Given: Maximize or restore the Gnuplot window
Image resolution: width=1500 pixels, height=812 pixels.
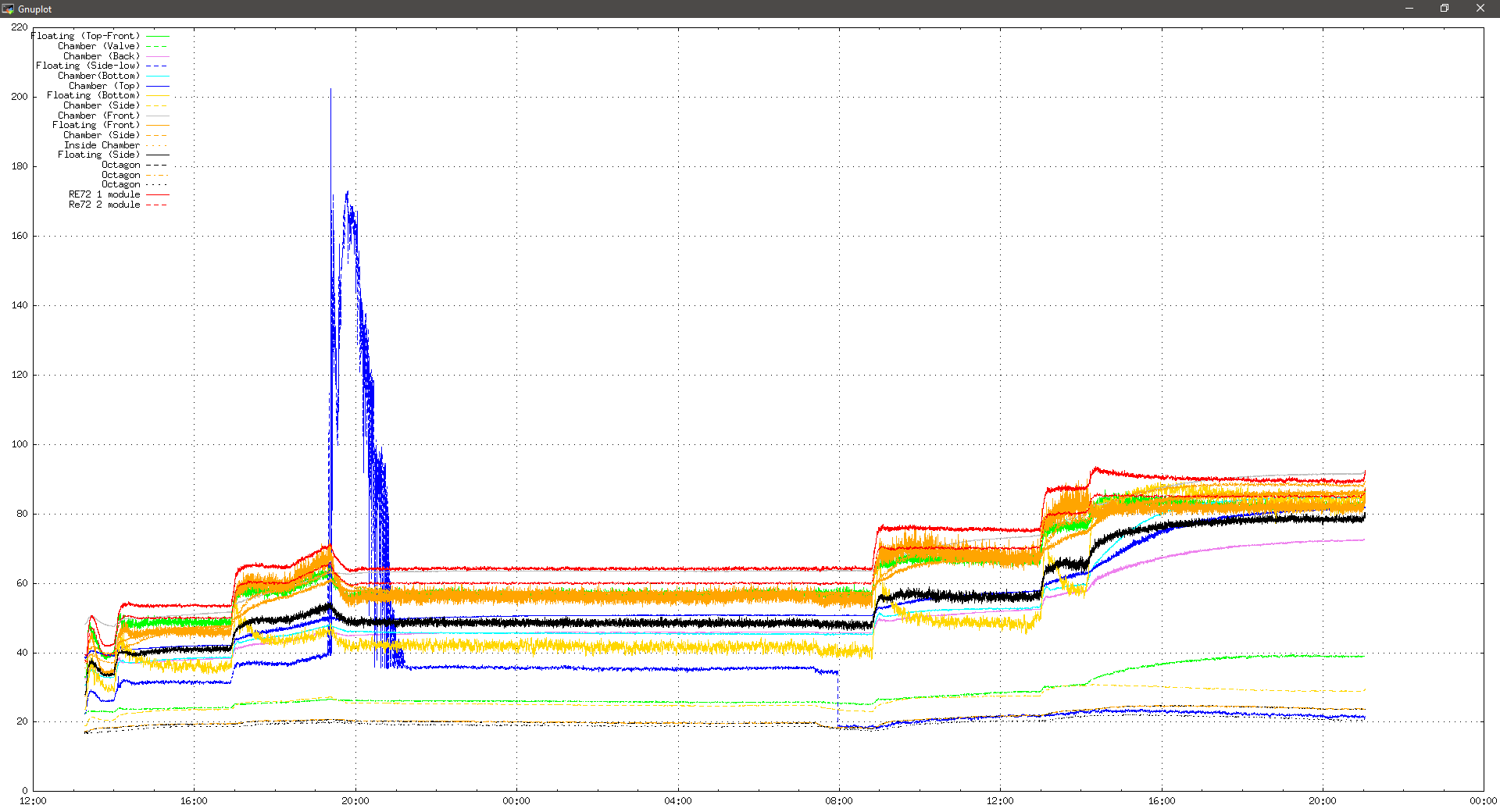Looking at the screenshot, I should point(1445,9).
